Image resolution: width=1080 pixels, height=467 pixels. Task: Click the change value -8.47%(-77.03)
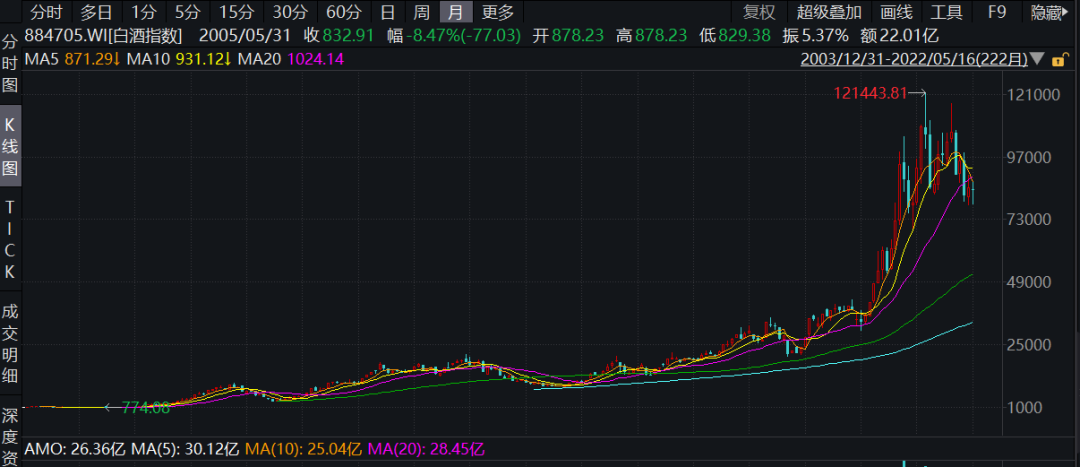click(462, 37)
